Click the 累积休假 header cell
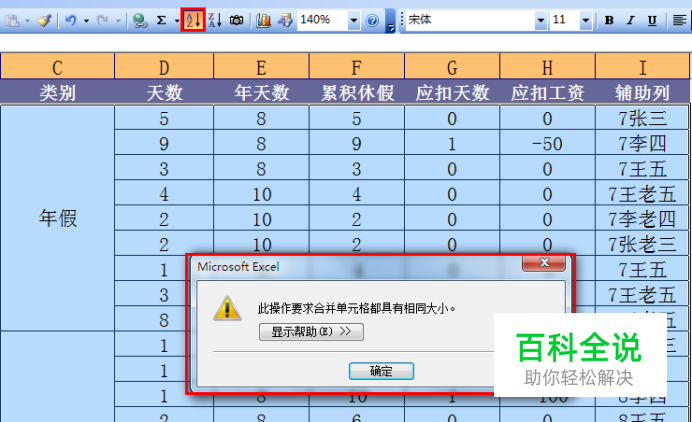Screen dimensions: 692x422 click(x=357, y=93)
